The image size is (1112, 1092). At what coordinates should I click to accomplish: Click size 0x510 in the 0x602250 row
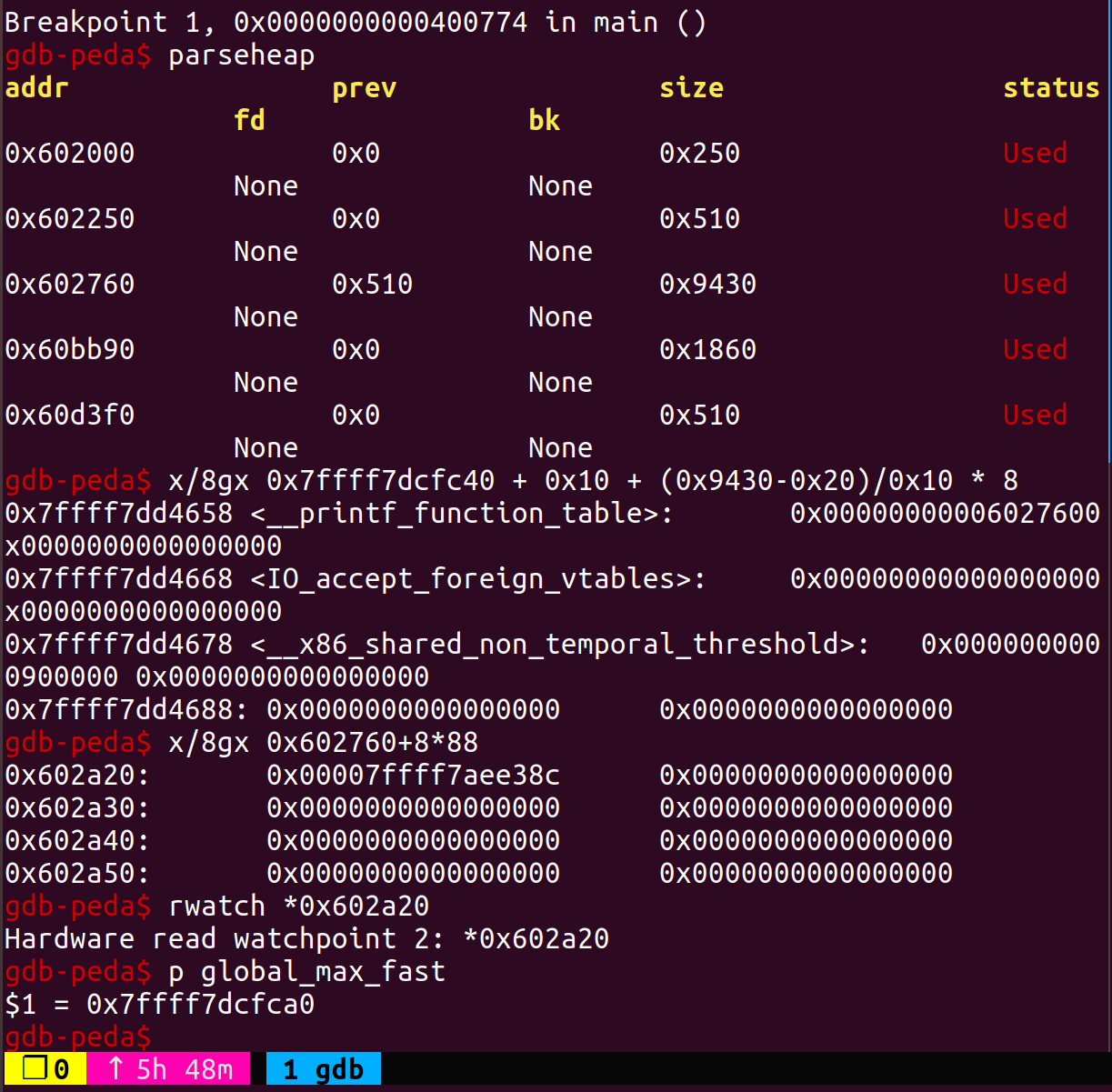pyautogui.click(x=699, y=218)
